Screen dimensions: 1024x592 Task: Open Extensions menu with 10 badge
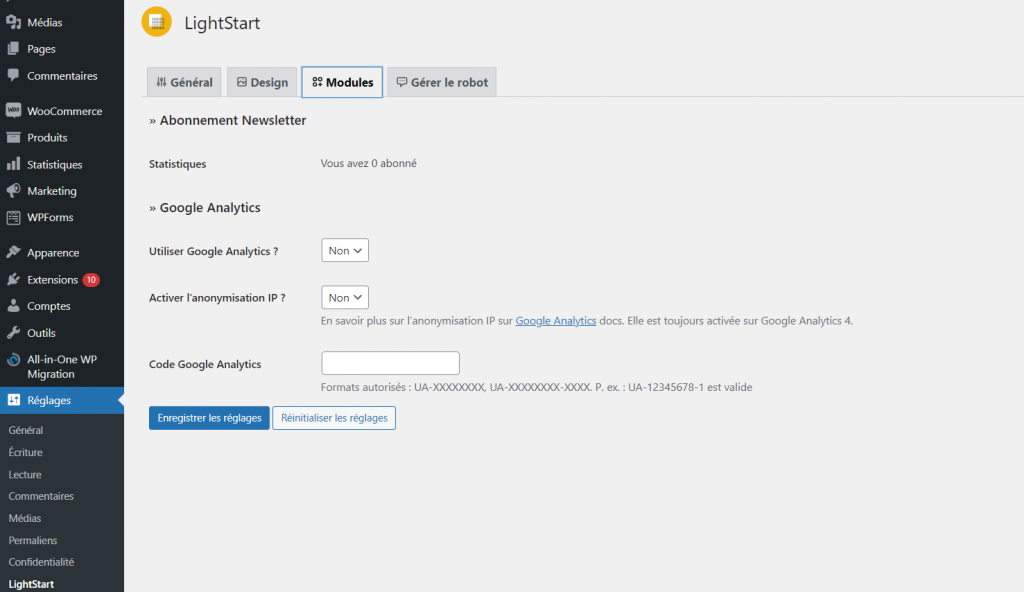coord(53,280)
